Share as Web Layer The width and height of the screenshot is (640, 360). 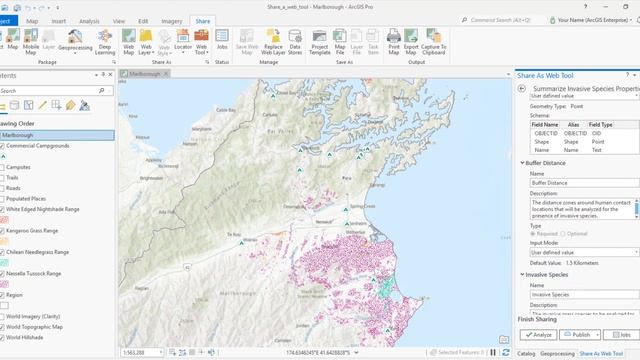click(x=146, y=42)
